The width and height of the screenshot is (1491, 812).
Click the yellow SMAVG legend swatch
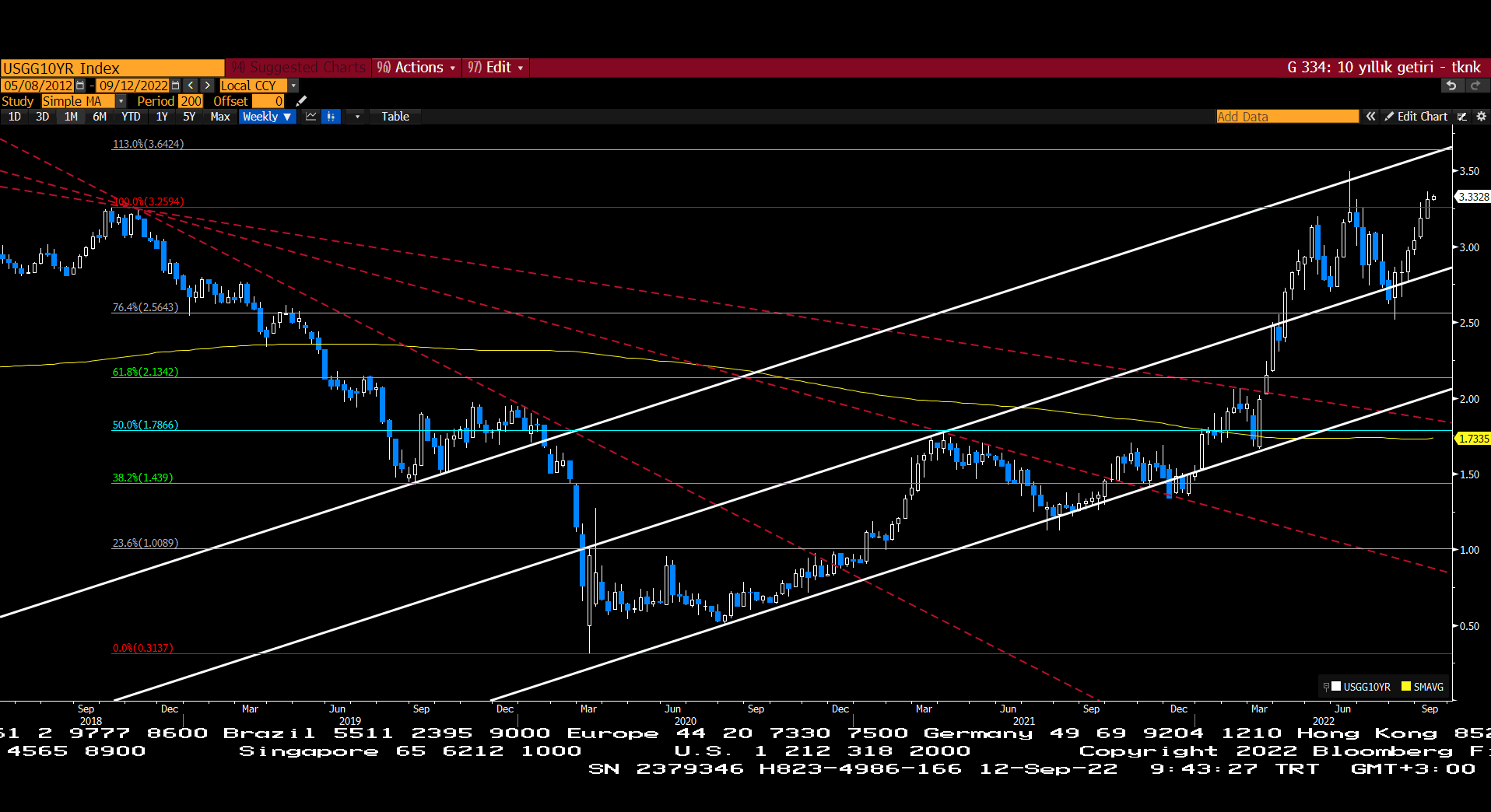(x=1406, y=687)
